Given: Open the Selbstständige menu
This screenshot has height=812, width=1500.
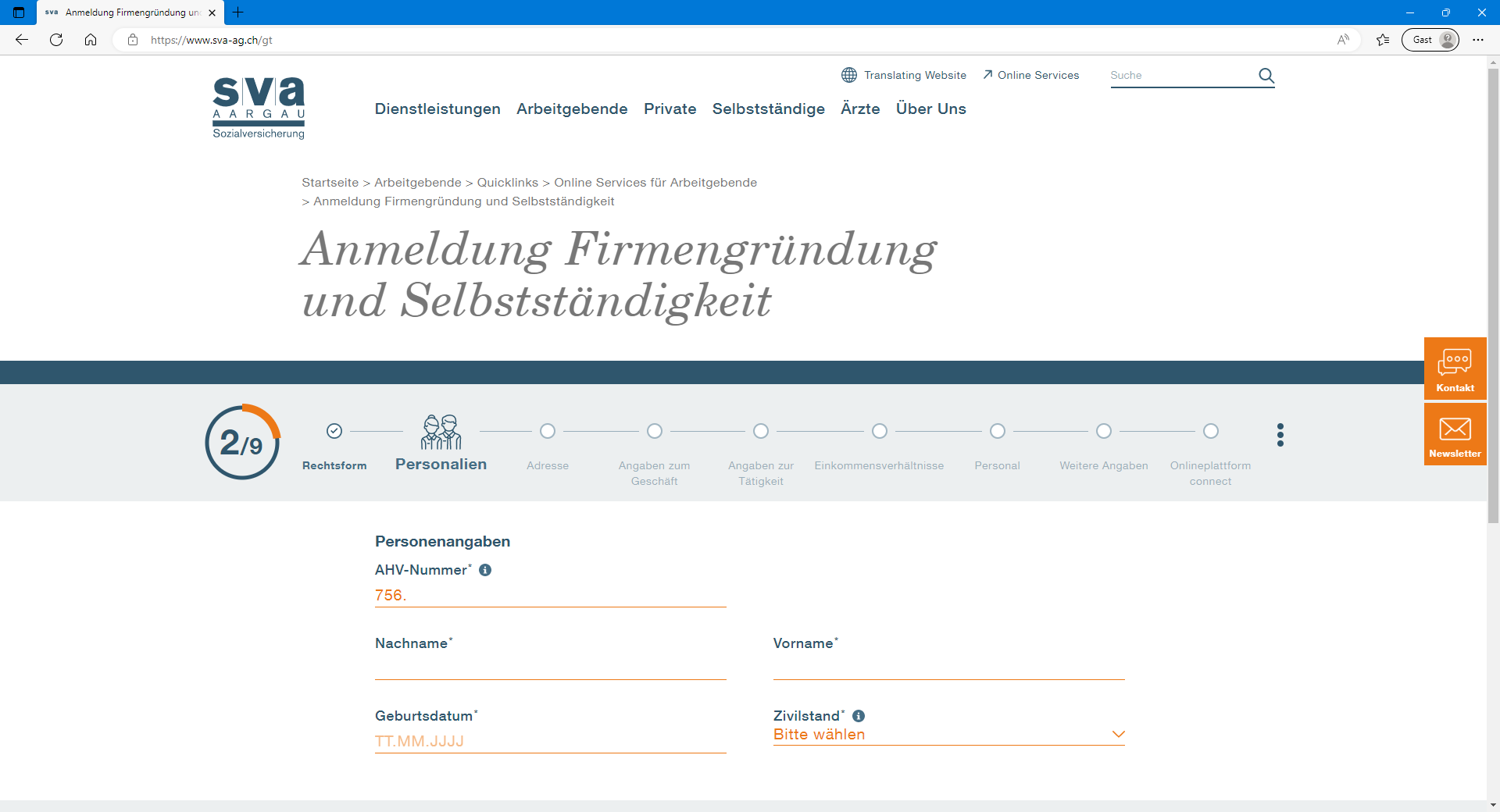Looking at the screenshot, I should [x=768, y=109].
